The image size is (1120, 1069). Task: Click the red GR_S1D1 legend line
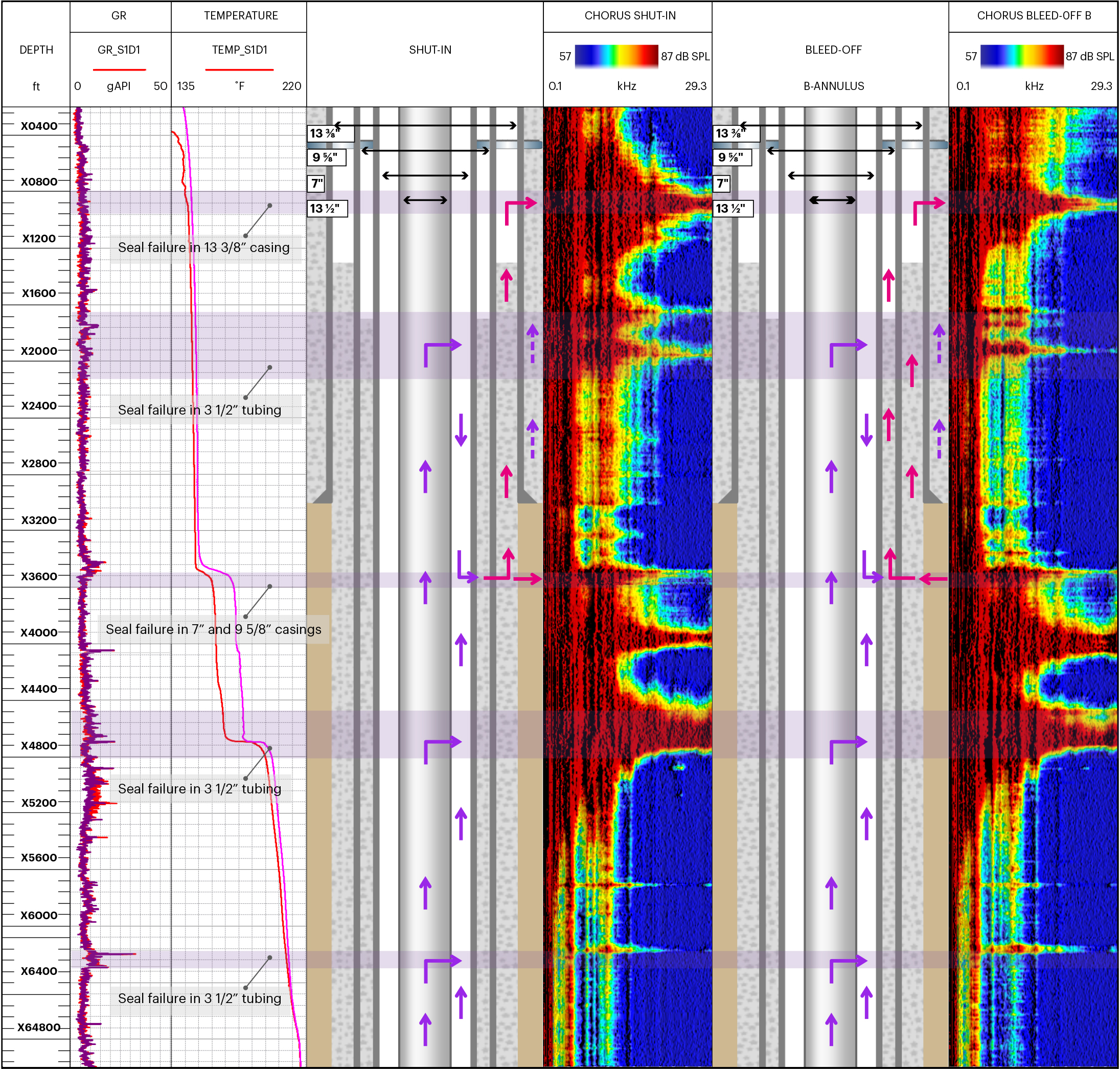click(119, 70)
